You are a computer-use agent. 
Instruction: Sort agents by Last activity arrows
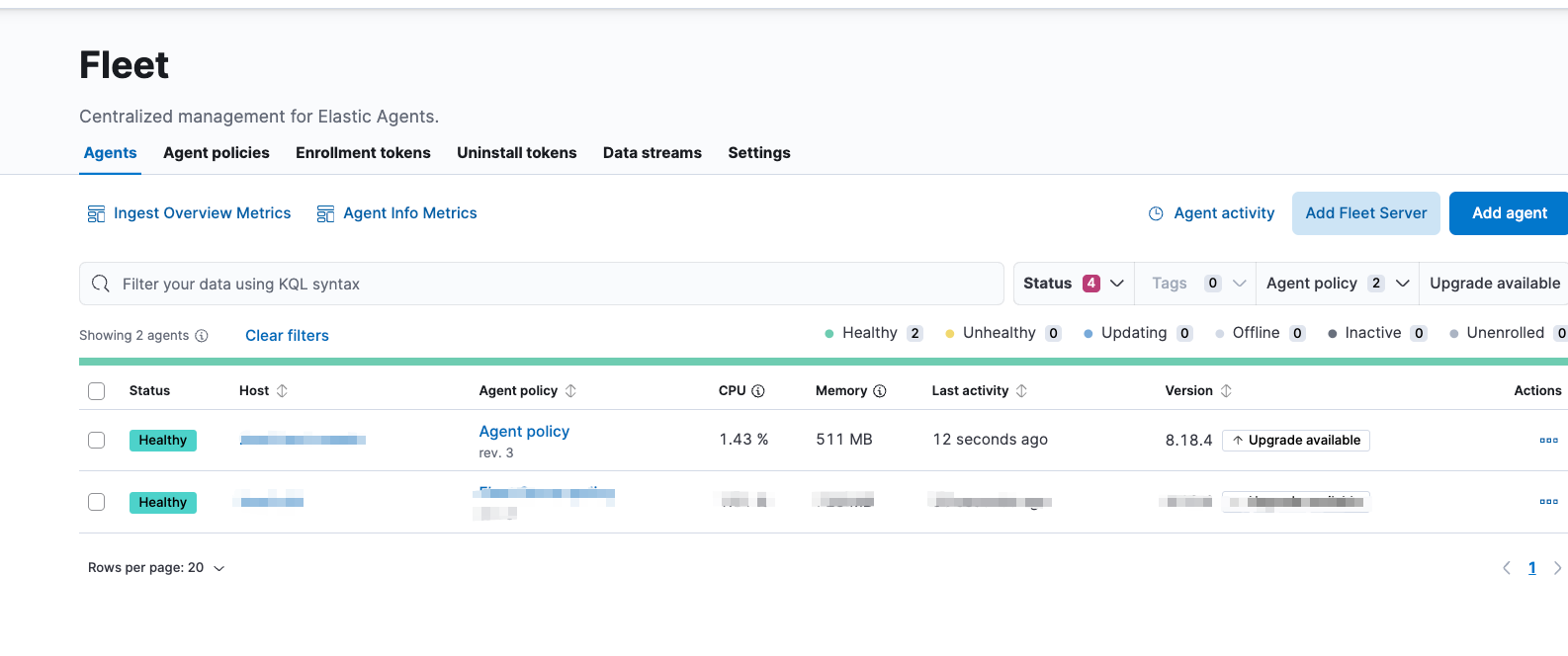coord(1022,391)
